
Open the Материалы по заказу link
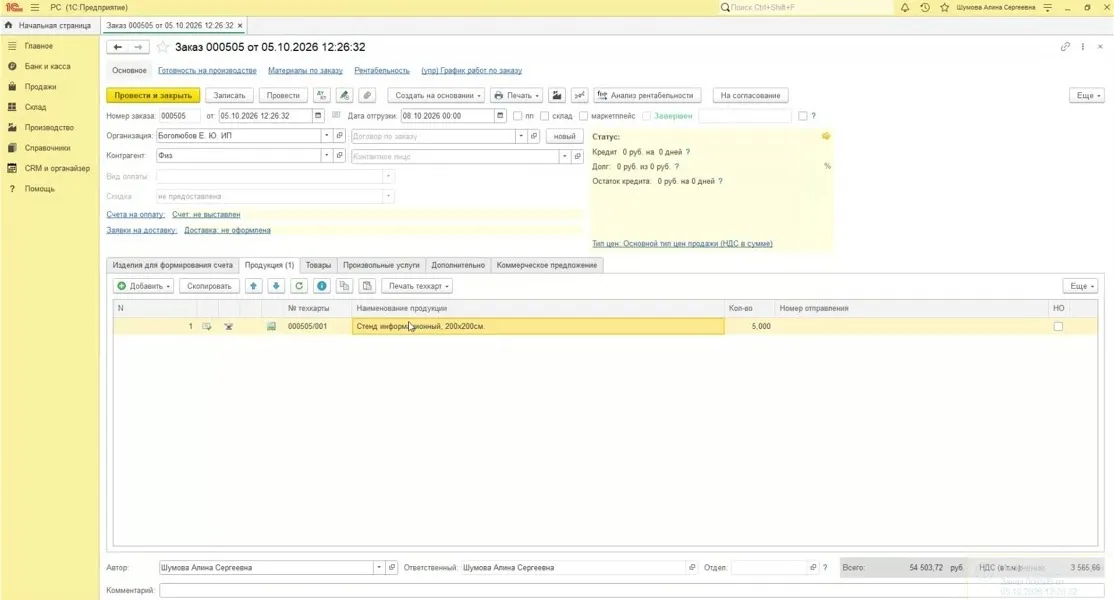coord(305,70)
